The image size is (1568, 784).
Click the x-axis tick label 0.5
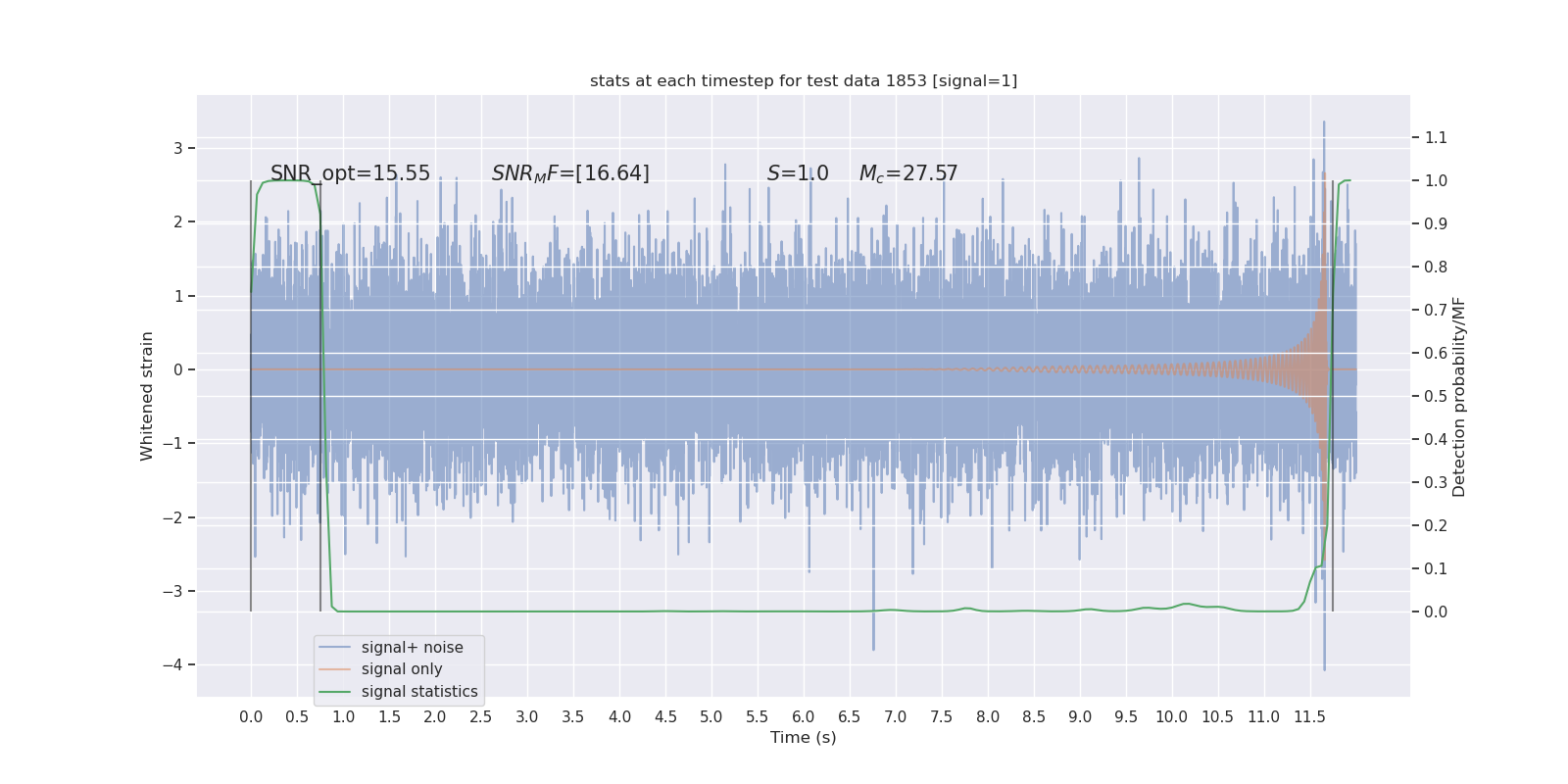point(297,717)
